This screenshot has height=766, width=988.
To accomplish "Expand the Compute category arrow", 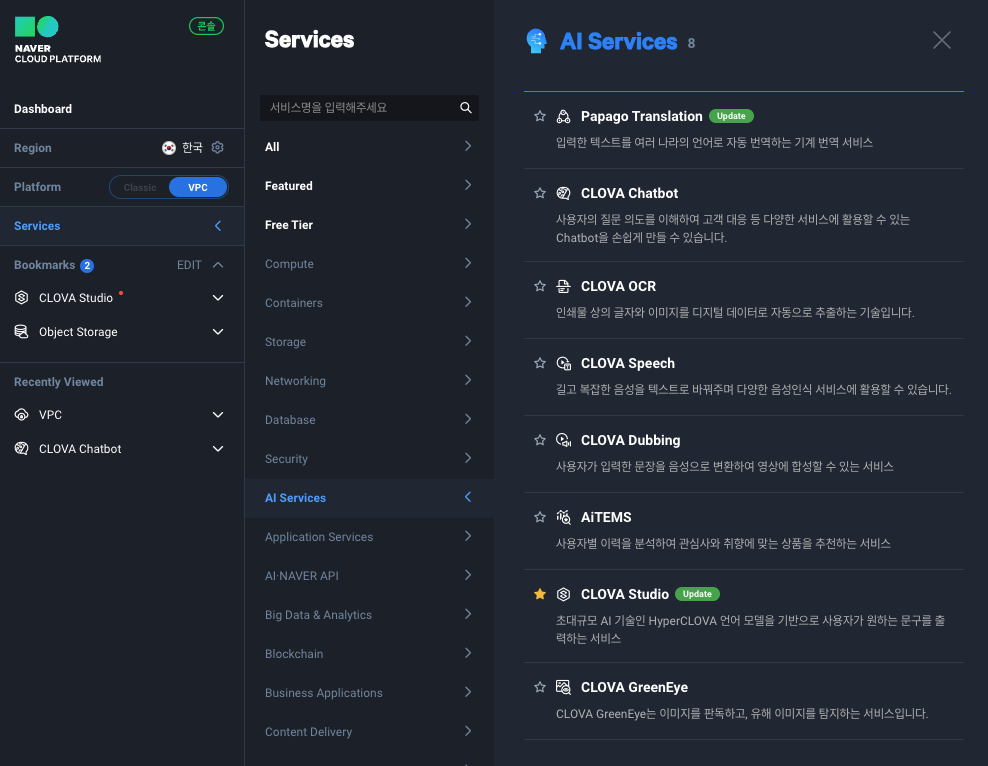I will (x=468, y=263).
